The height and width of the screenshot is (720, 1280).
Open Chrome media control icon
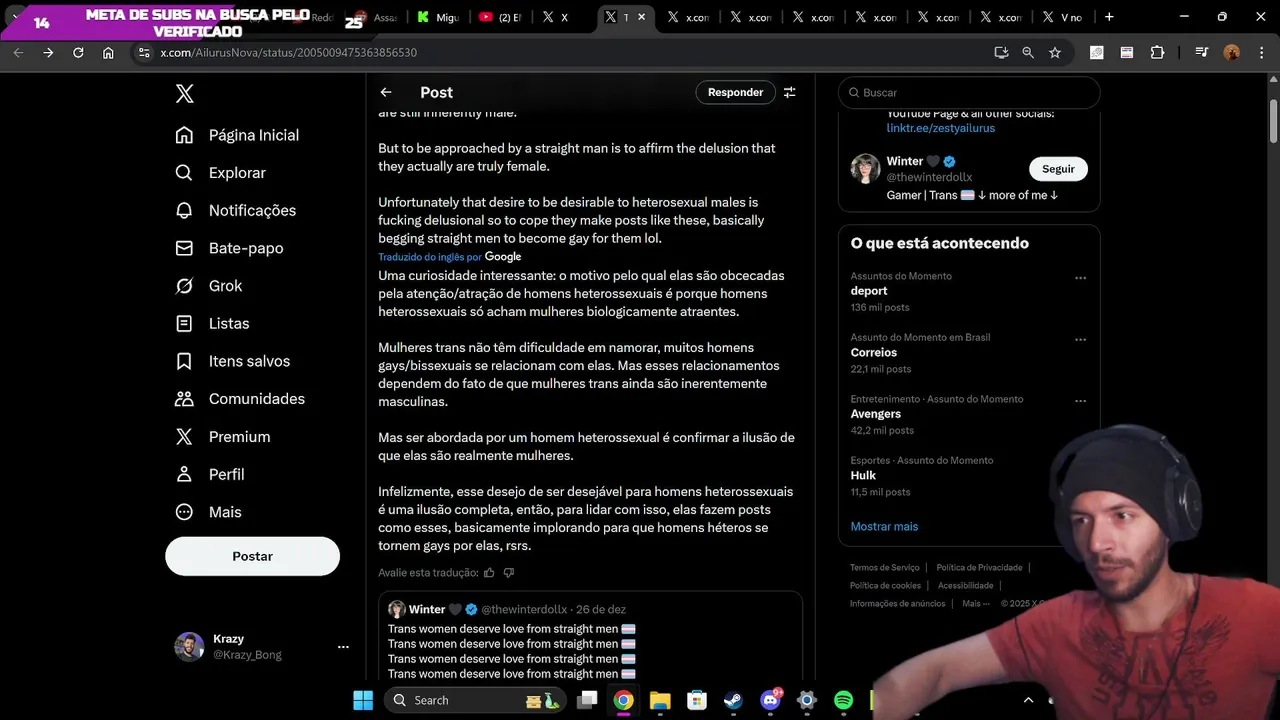(x=1201, y=52)
